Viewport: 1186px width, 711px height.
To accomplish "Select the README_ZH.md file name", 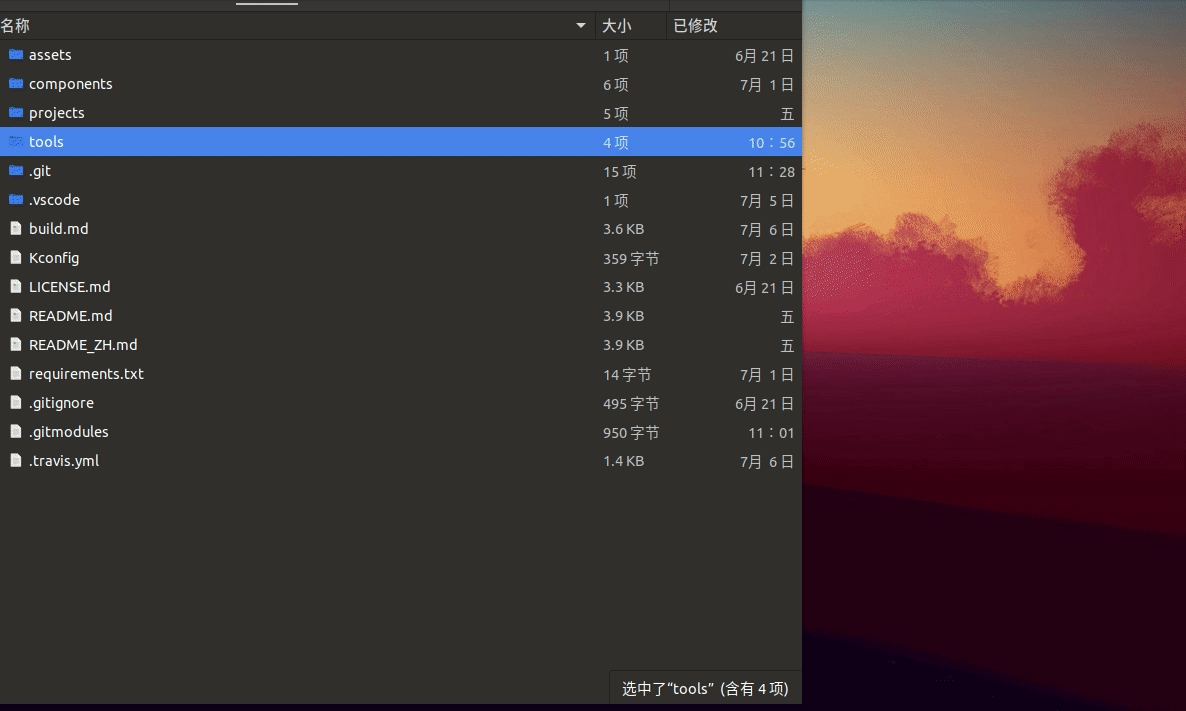I will tap(83, 345).
